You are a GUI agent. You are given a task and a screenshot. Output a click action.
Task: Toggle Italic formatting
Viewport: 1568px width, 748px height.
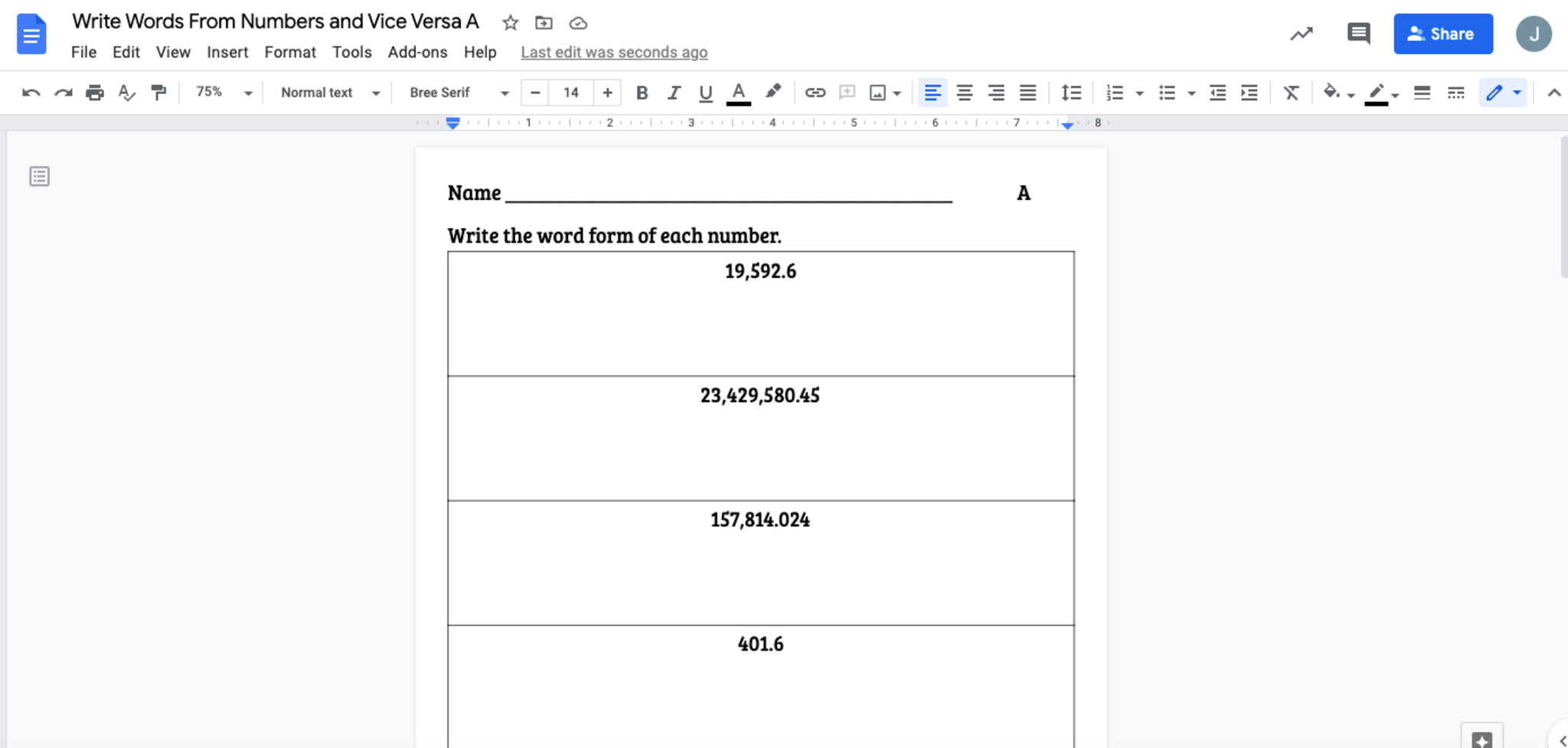[673, 93]
